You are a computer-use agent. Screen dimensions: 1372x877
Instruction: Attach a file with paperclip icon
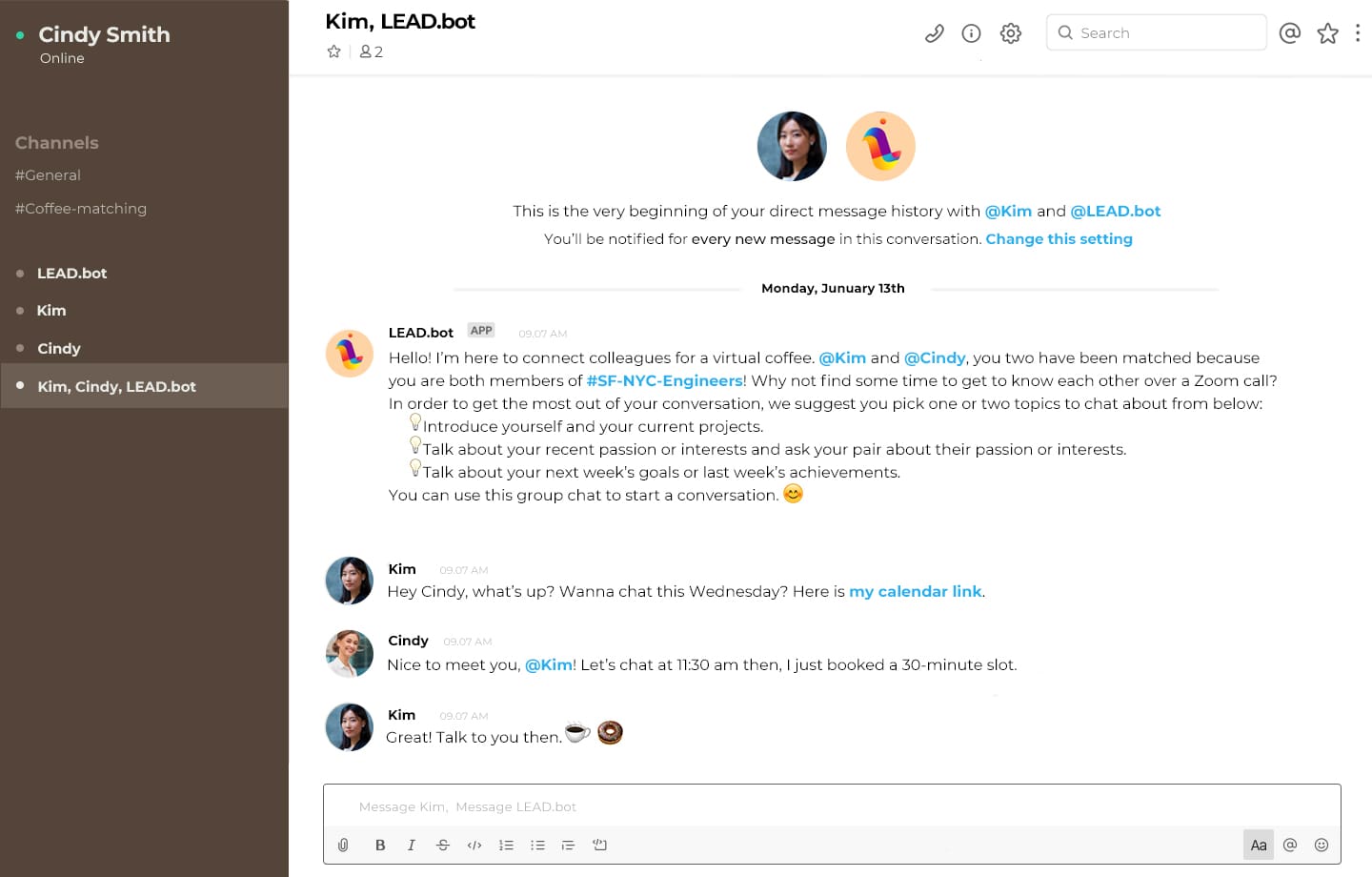pos(343,845)
